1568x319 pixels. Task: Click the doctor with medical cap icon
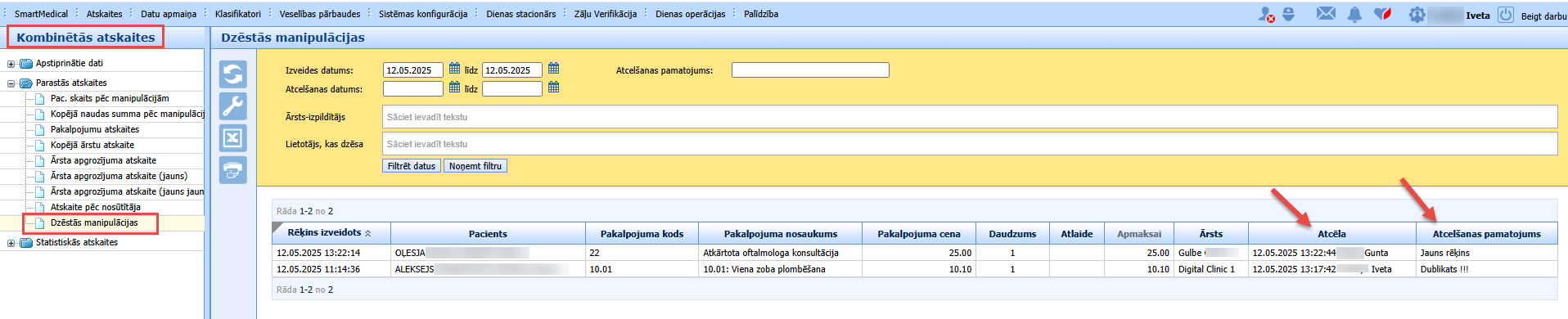coord(1288,14)
